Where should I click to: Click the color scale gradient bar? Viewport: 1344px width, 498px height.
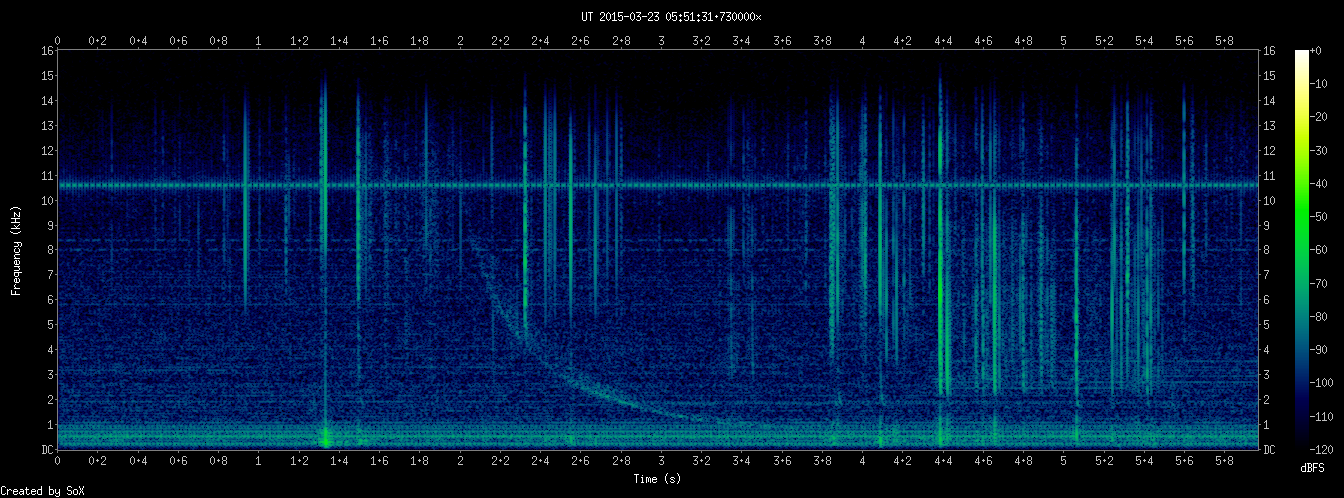[1301, 250]
